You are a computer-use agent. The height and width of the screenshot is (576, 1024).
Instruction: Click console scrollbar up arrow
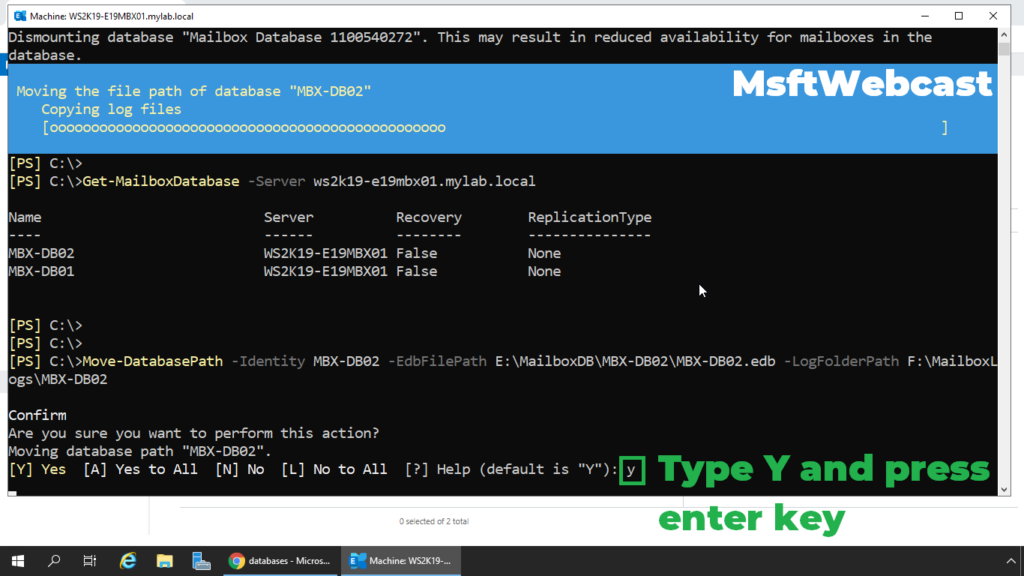(x=1004, y=34)
